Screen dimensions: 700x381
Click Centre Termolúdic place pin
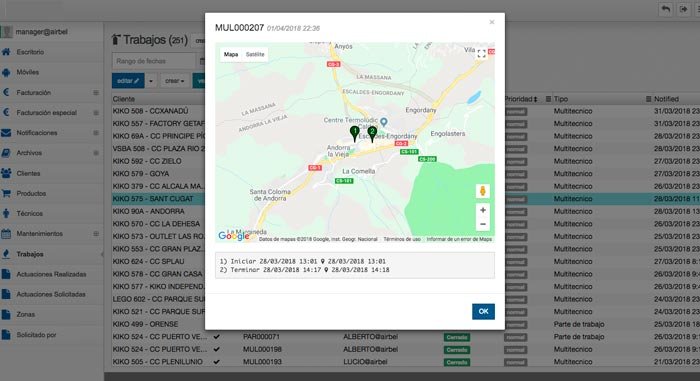[384, 121]
